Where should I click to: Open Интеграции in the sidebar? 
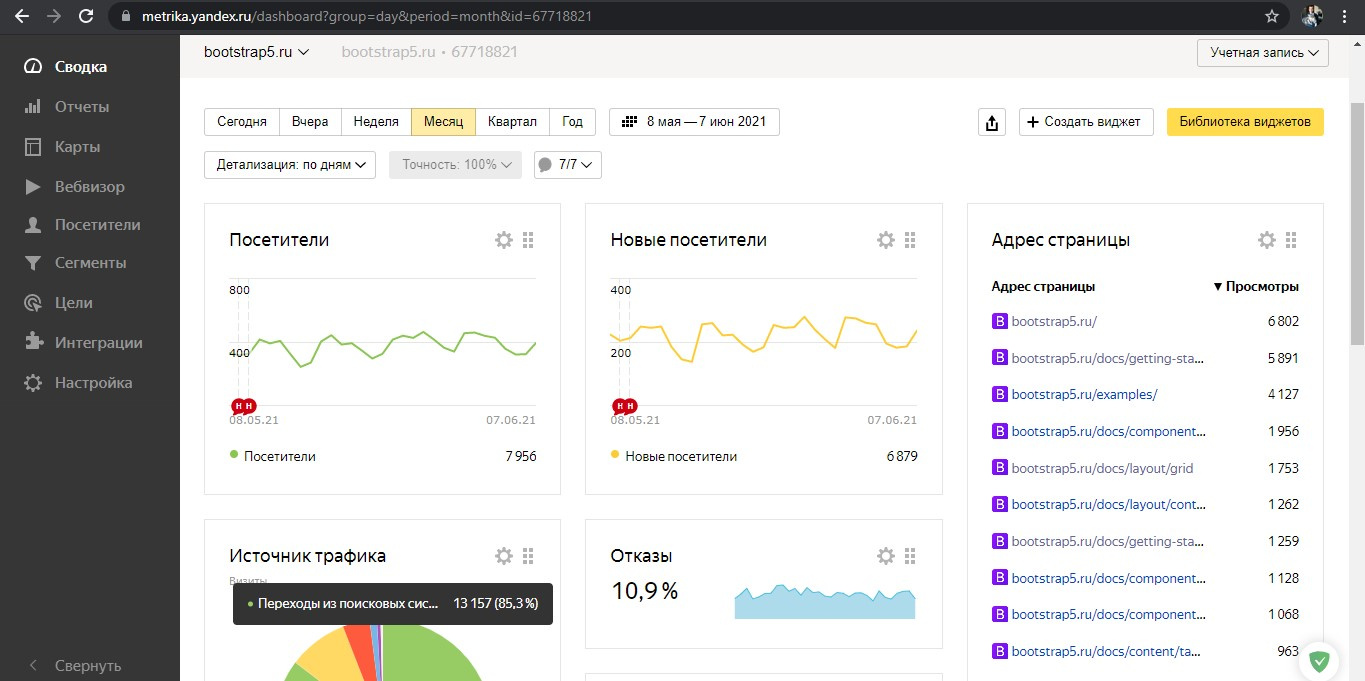[x=99, y=343]
